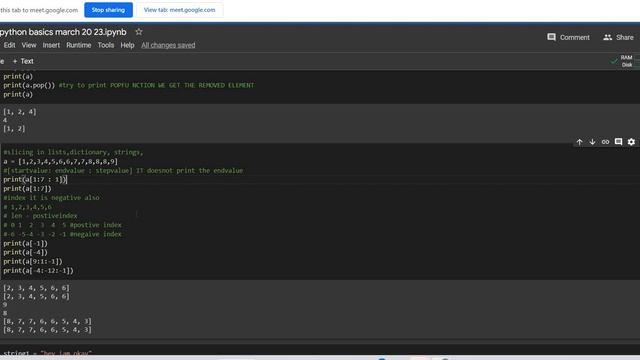Click the code line print(a.pop())
640x360 pixels.
point(29,85)
